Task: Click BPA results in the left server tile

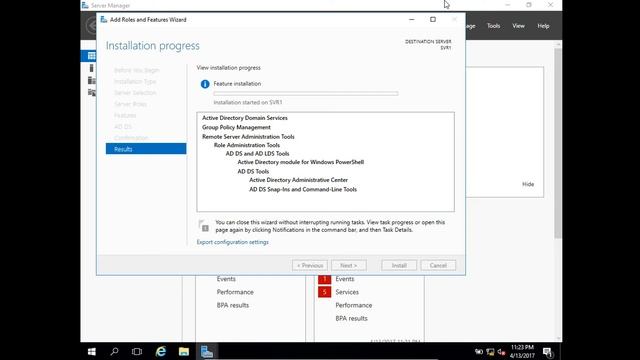Action: pyautogui.click(x=233, y=305)
